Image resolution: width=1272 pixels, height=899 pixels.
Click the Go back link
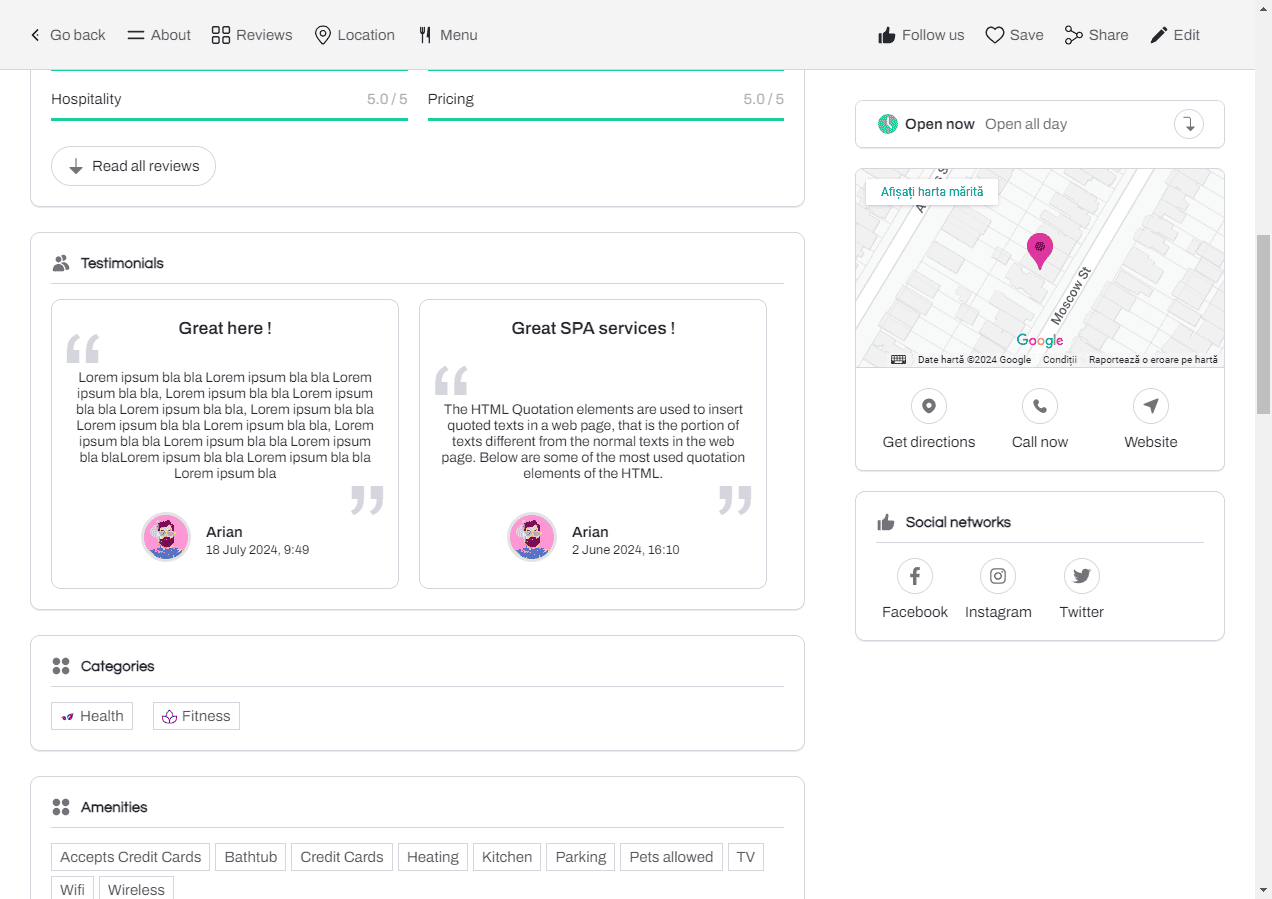pos(67,35)
